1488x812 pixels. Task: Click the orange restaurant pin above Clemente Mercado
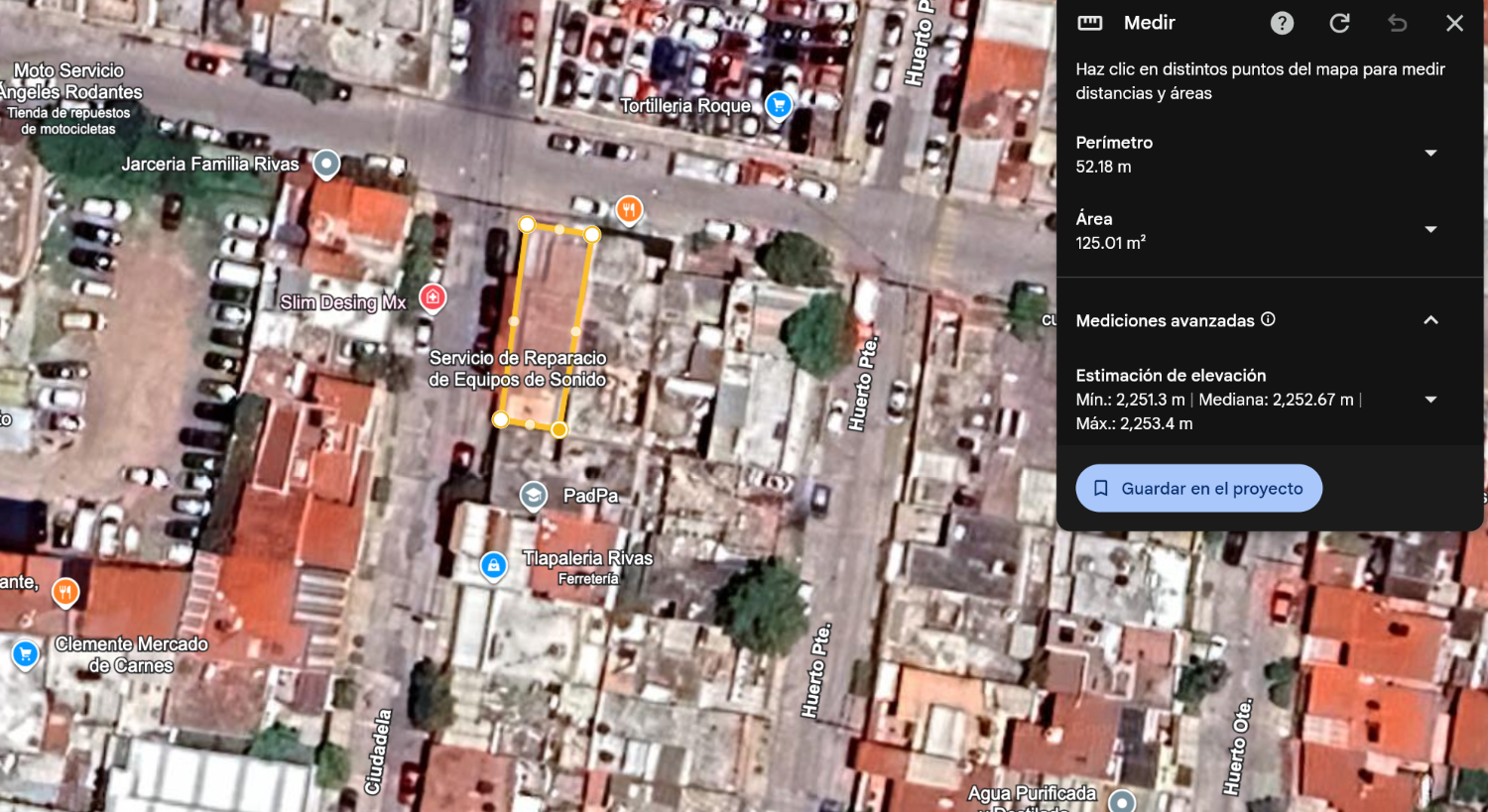click(65, 593)
